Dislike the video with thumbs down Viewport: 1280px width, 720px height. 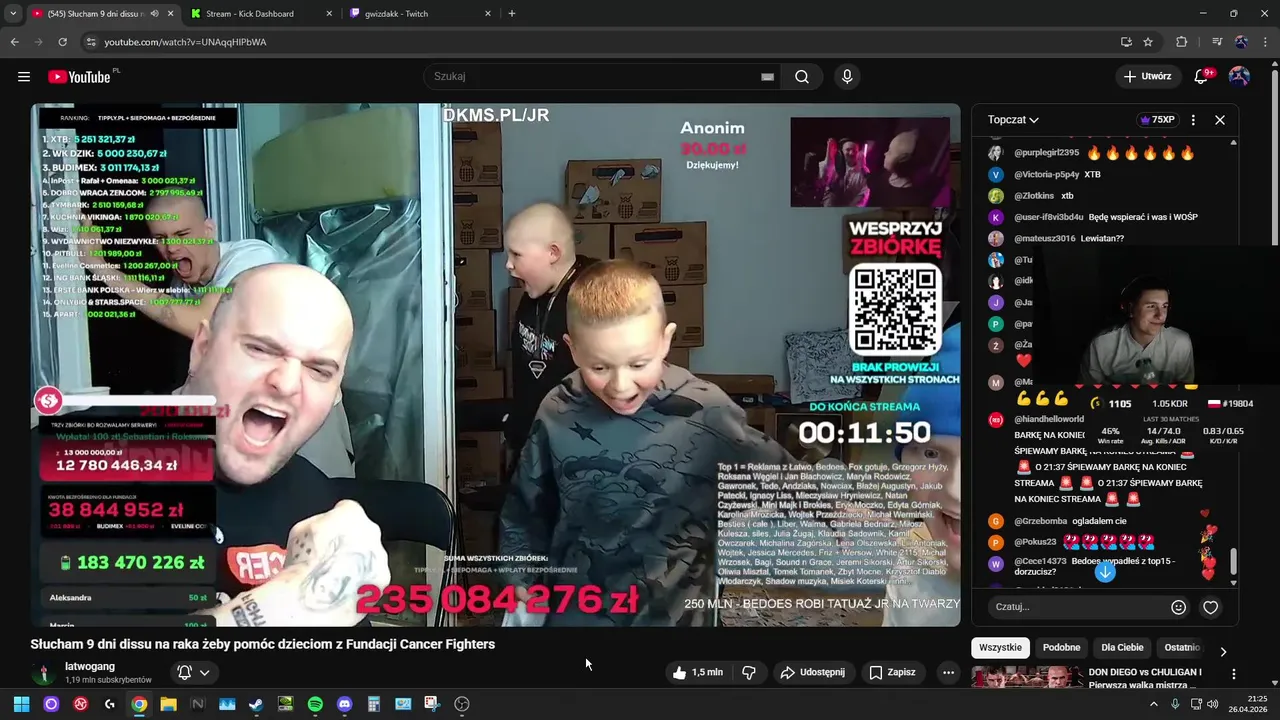[x=749, y=672]
